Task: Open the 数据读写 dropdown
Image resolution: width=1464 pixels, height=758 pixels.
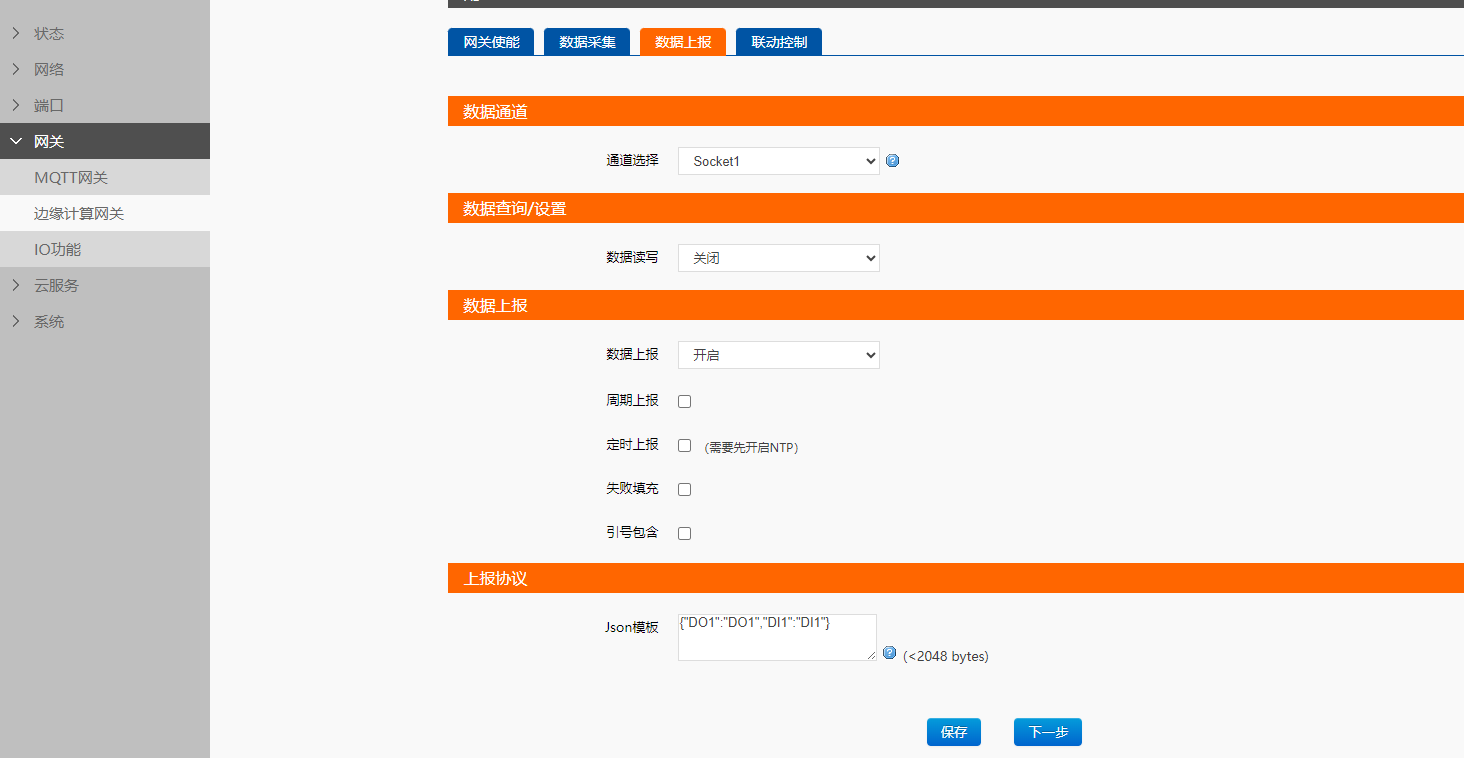Action: pos(778,258)
